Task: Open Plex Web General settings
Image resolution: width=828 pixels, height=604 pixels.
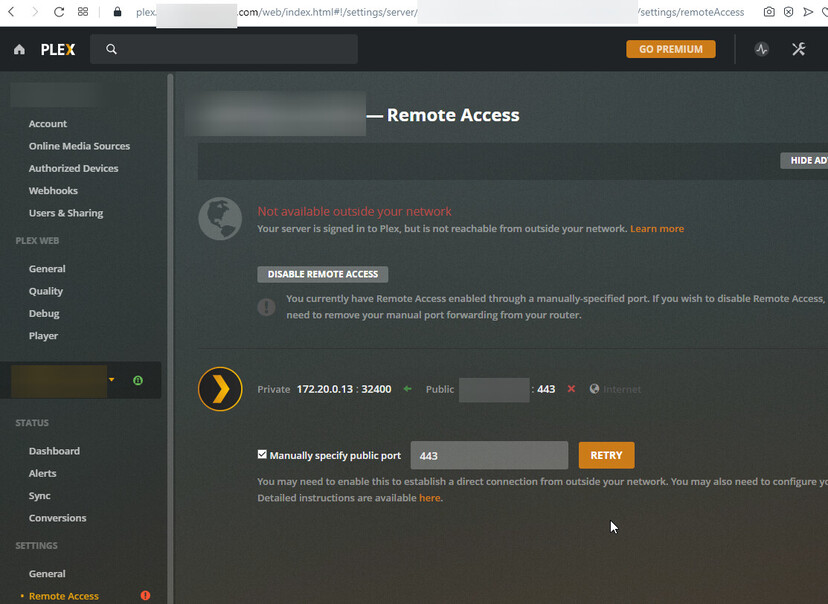Action: coord(47,269)
